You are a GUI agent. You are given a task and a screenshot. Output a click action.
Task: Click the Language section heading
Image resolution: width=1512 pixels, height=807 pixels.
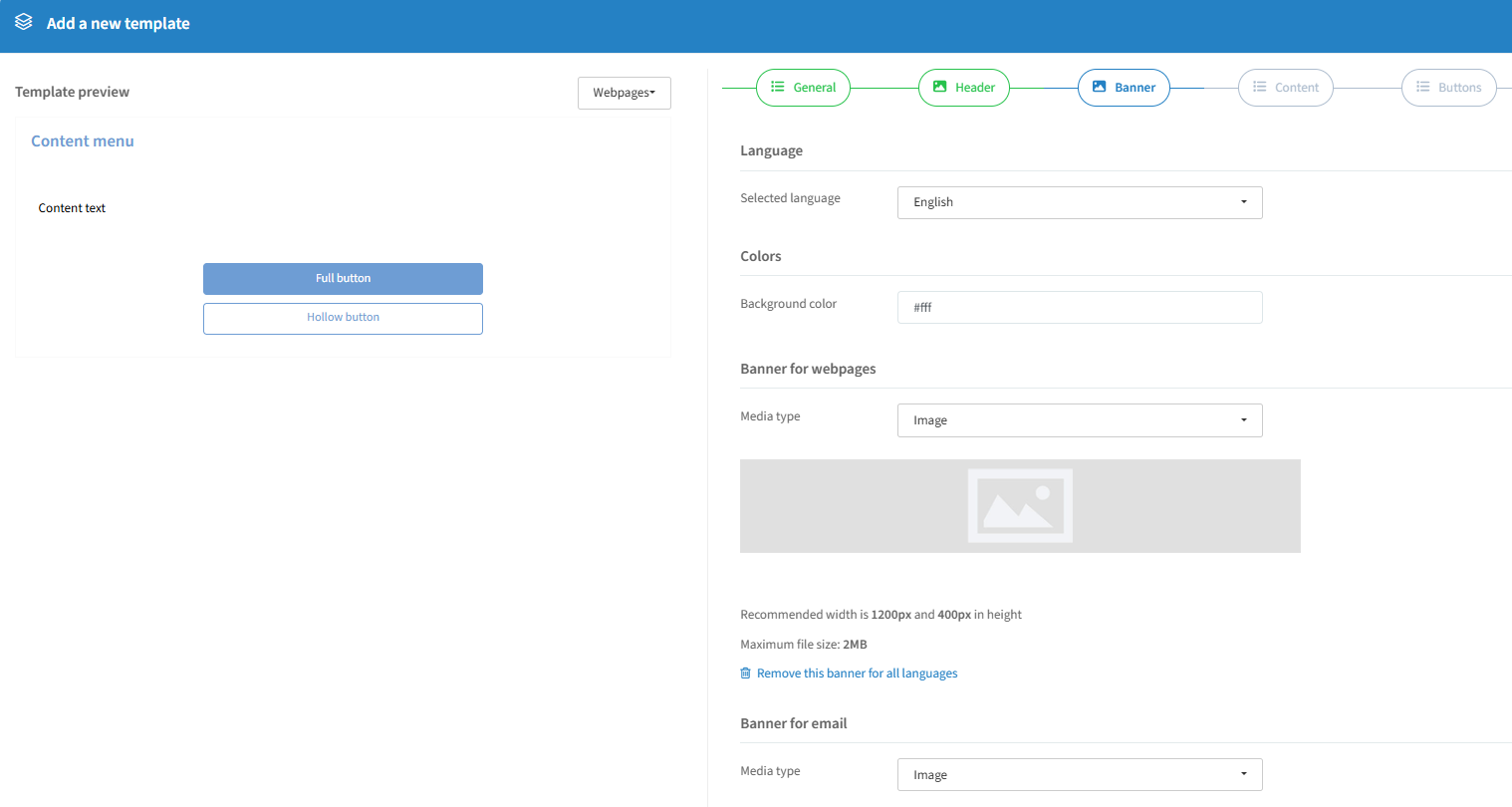coord(771,150)
